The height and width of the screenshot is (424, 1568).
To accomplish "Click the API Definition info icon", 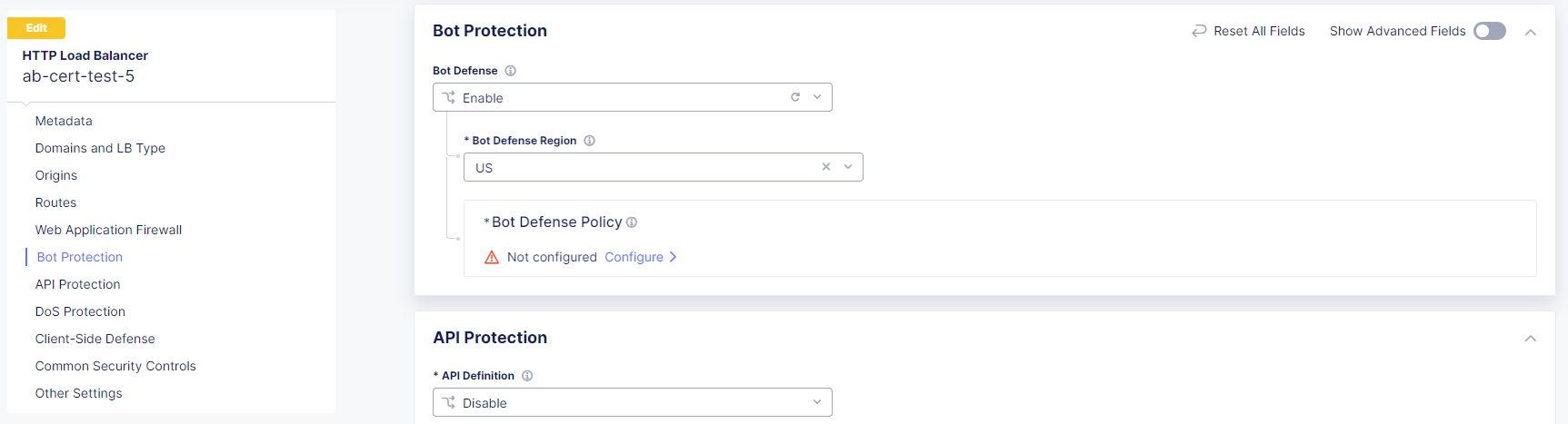I will tap(527, 376).
